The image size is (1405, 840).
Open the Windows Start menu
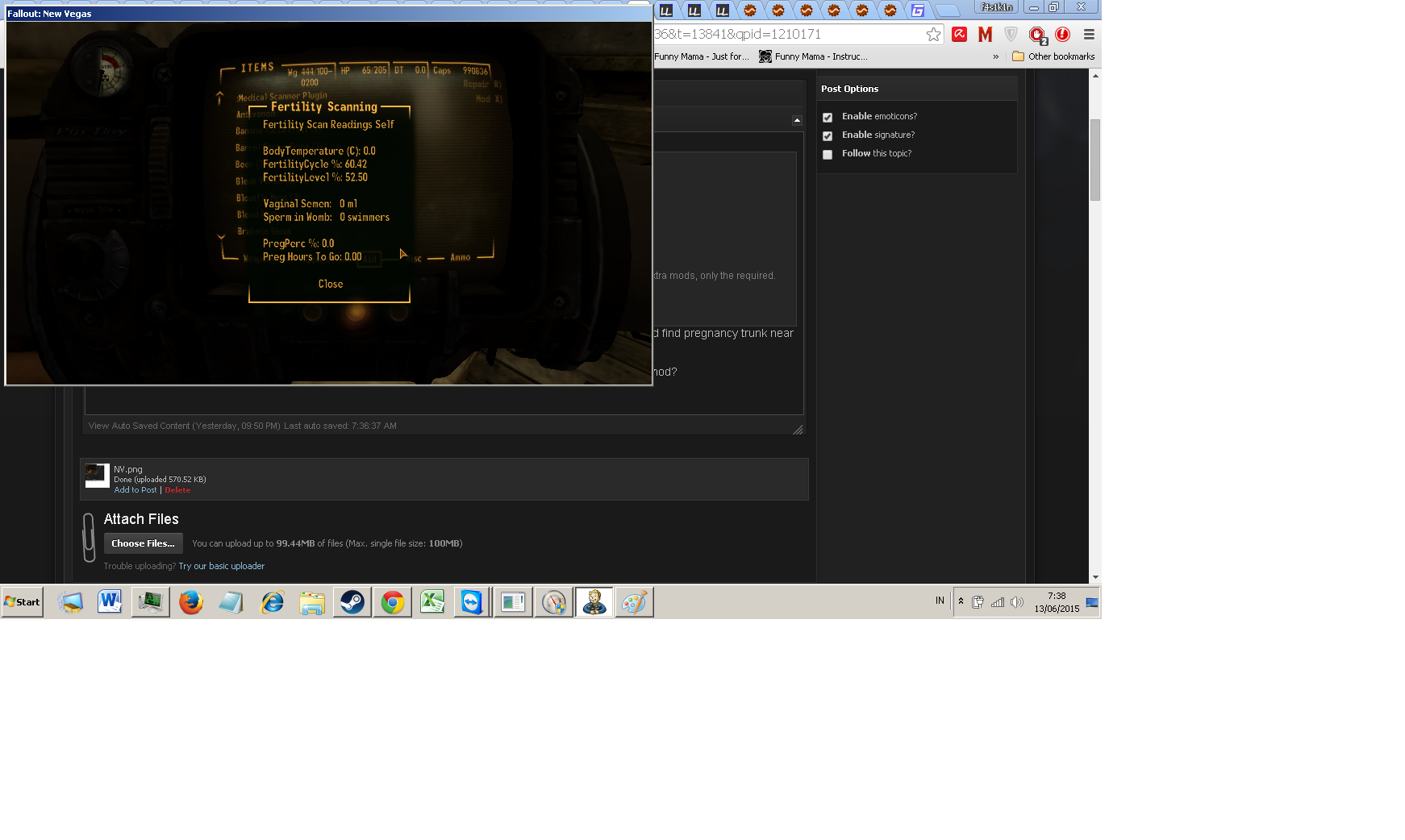point(23,602)
